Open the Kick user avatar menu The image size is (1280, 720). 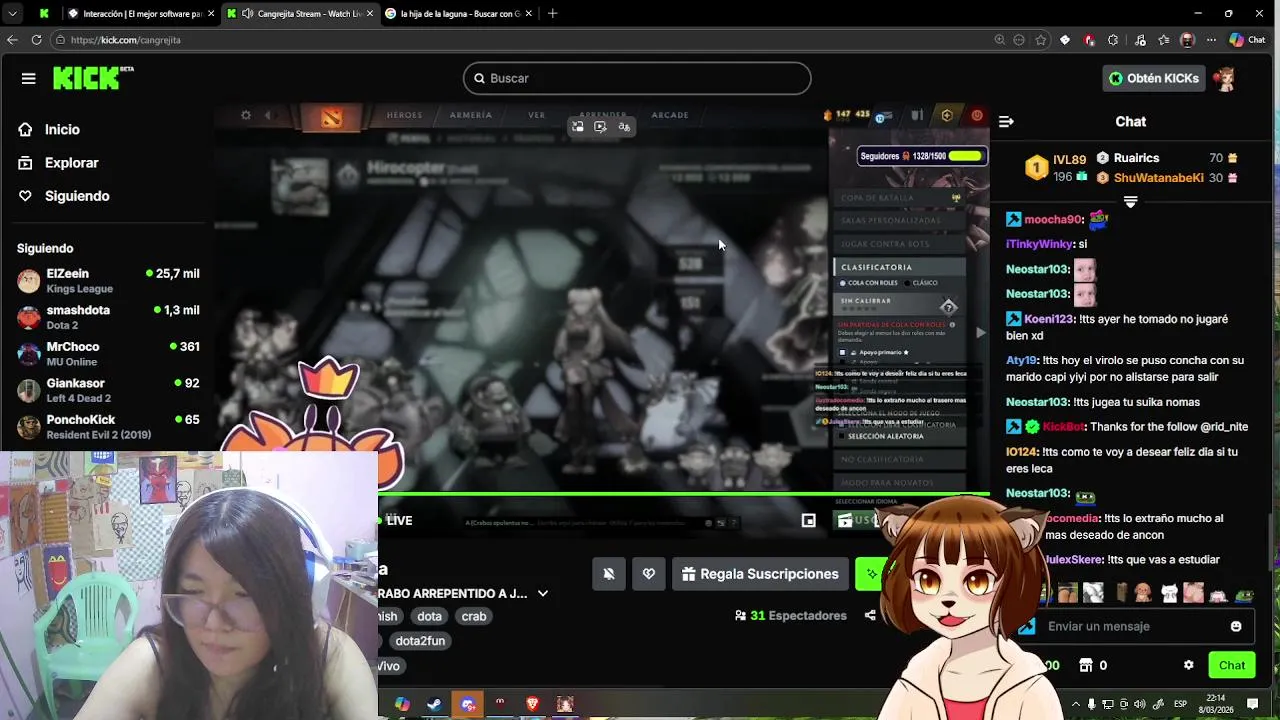(1226, 78)
